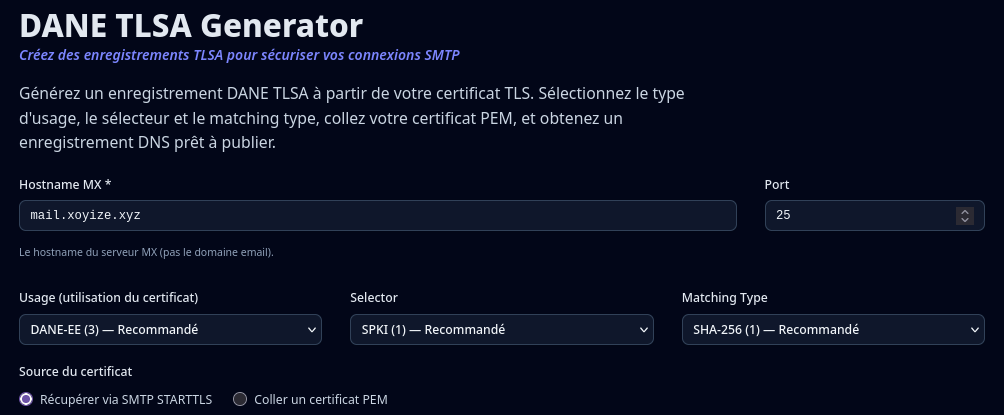
Task: Click the "Port" field label
Action: click(777, 185)
